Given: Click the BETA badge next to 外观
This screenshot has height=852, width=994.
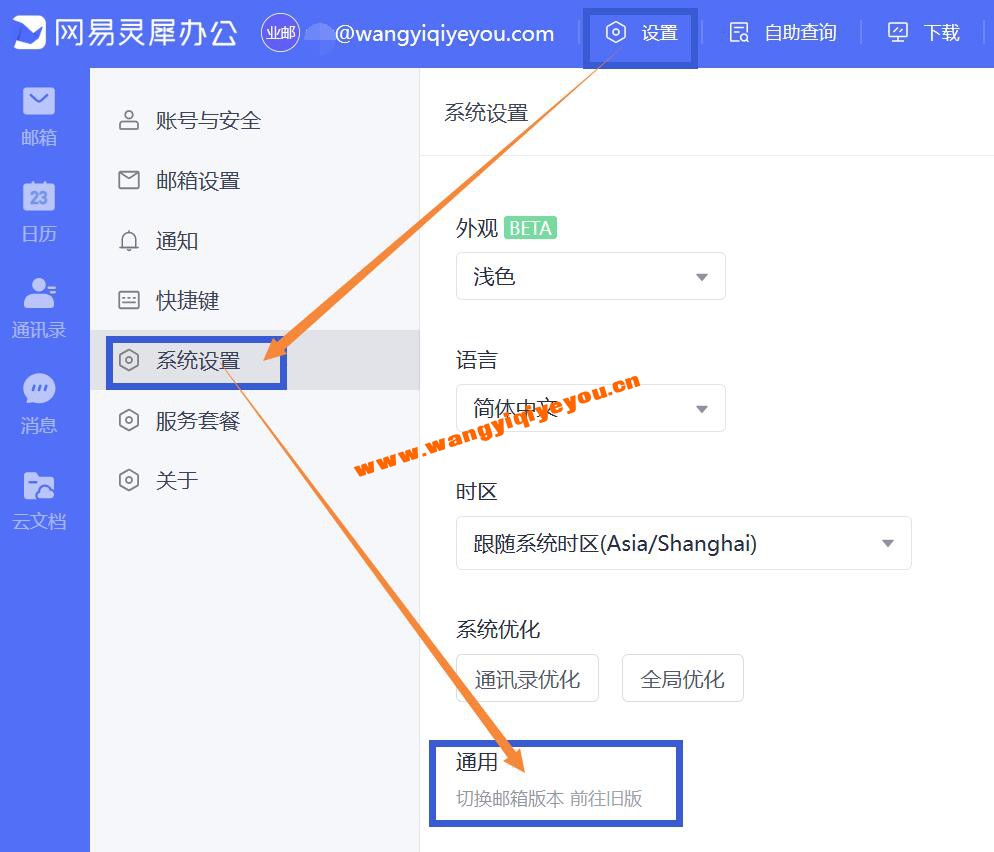Looking at the screenshot, I should point(531,228).
